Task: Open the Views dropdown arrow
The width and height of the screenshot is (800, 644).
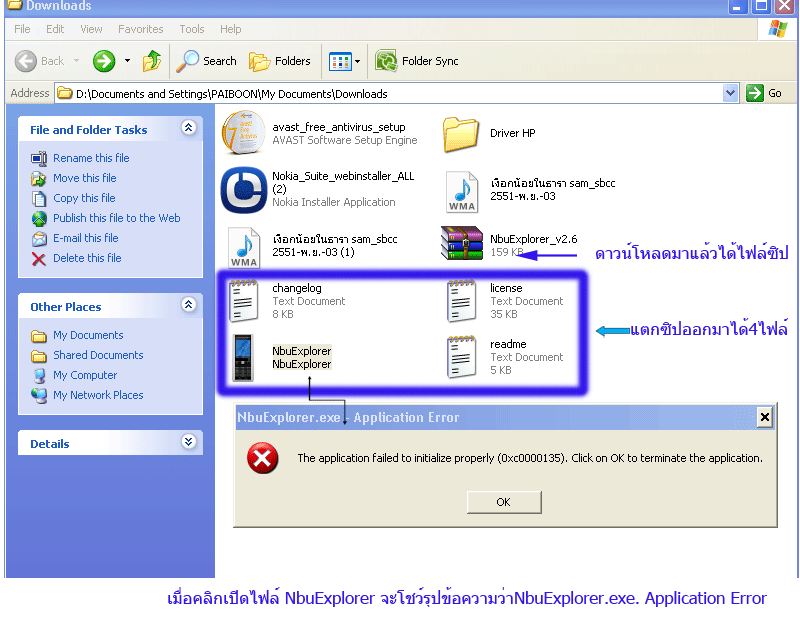Action: 358,62
